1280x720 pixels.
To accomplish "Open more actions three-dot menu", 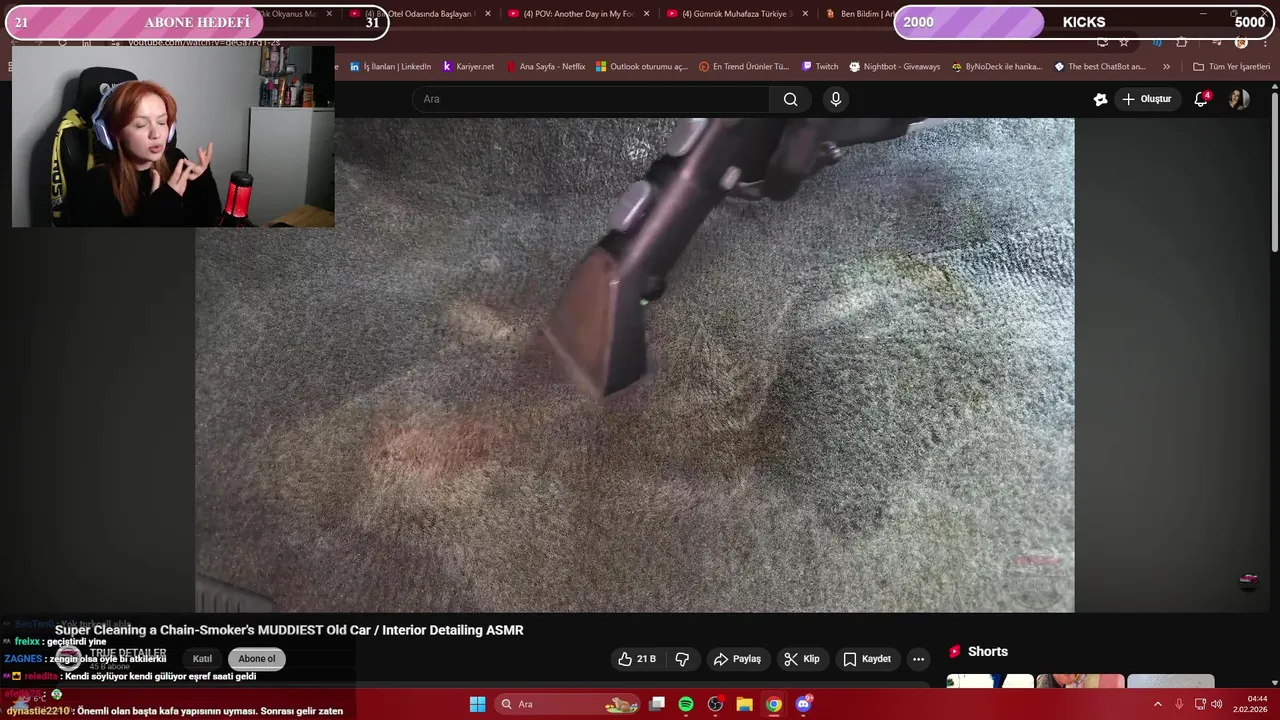I will click(x=918, y=659).
